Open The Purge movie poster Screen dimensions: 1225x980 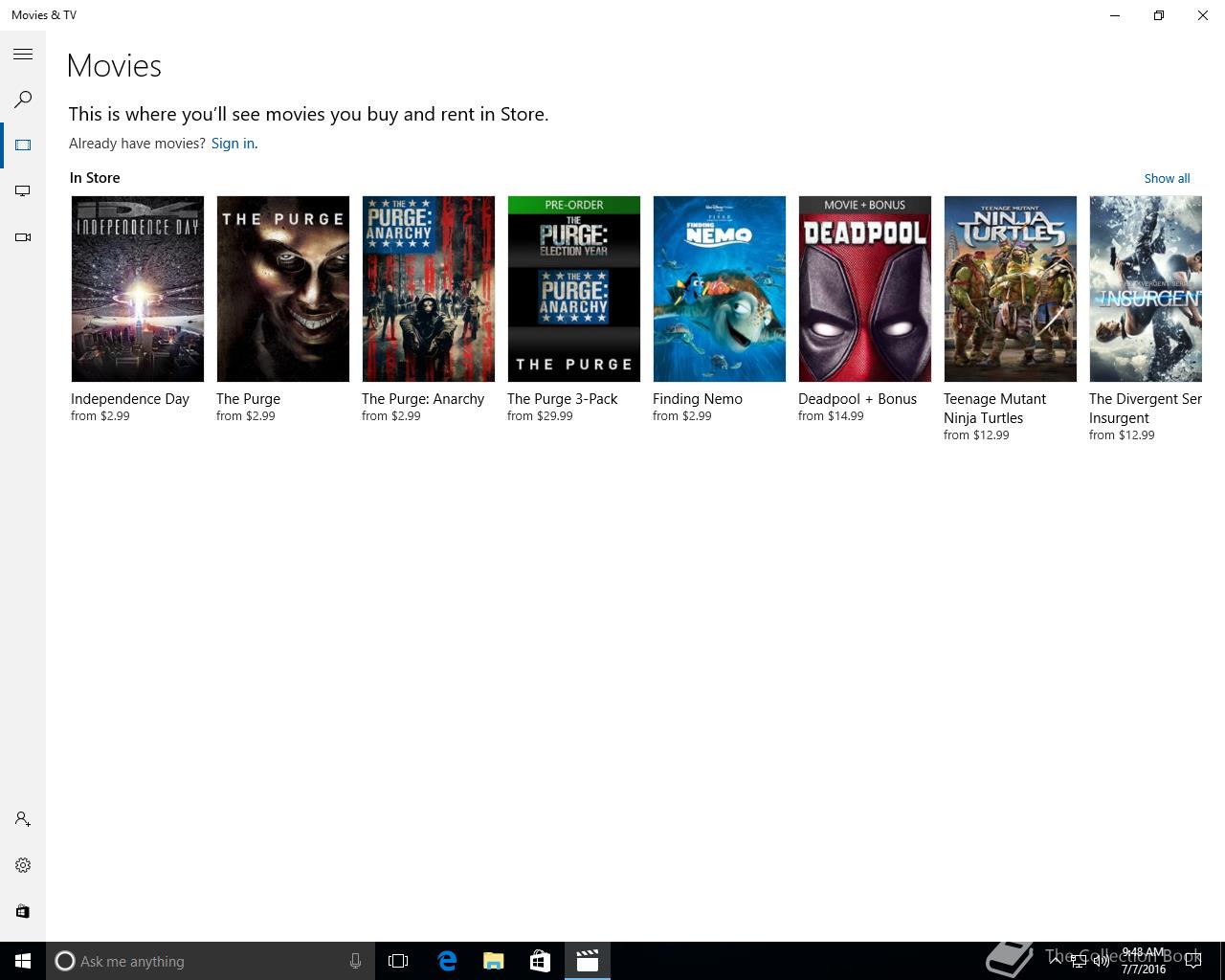tap(283, 289)
